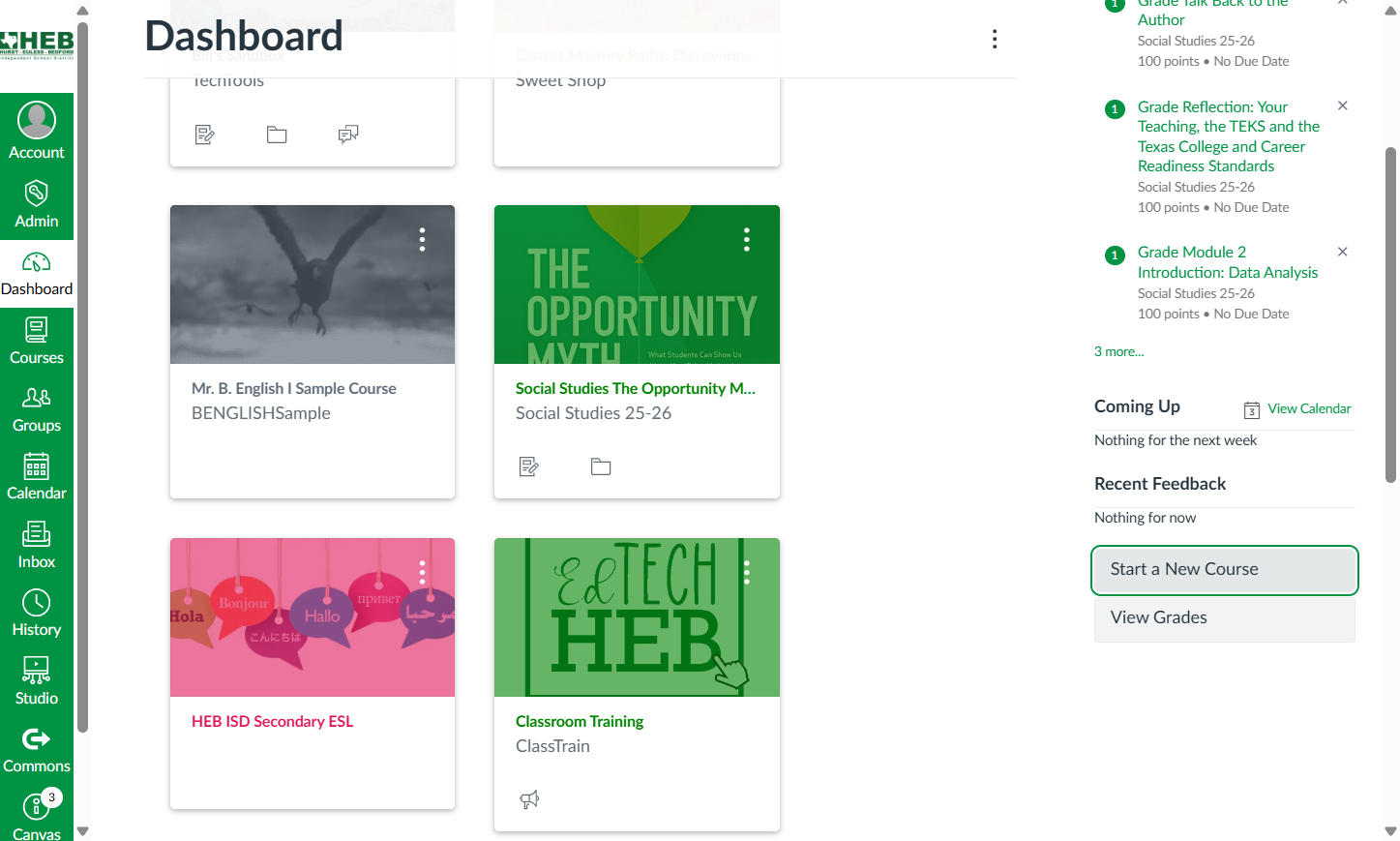Open Dashboard options three-dot menu
Screen dimensions: 1400x841
tap(995, 39)
